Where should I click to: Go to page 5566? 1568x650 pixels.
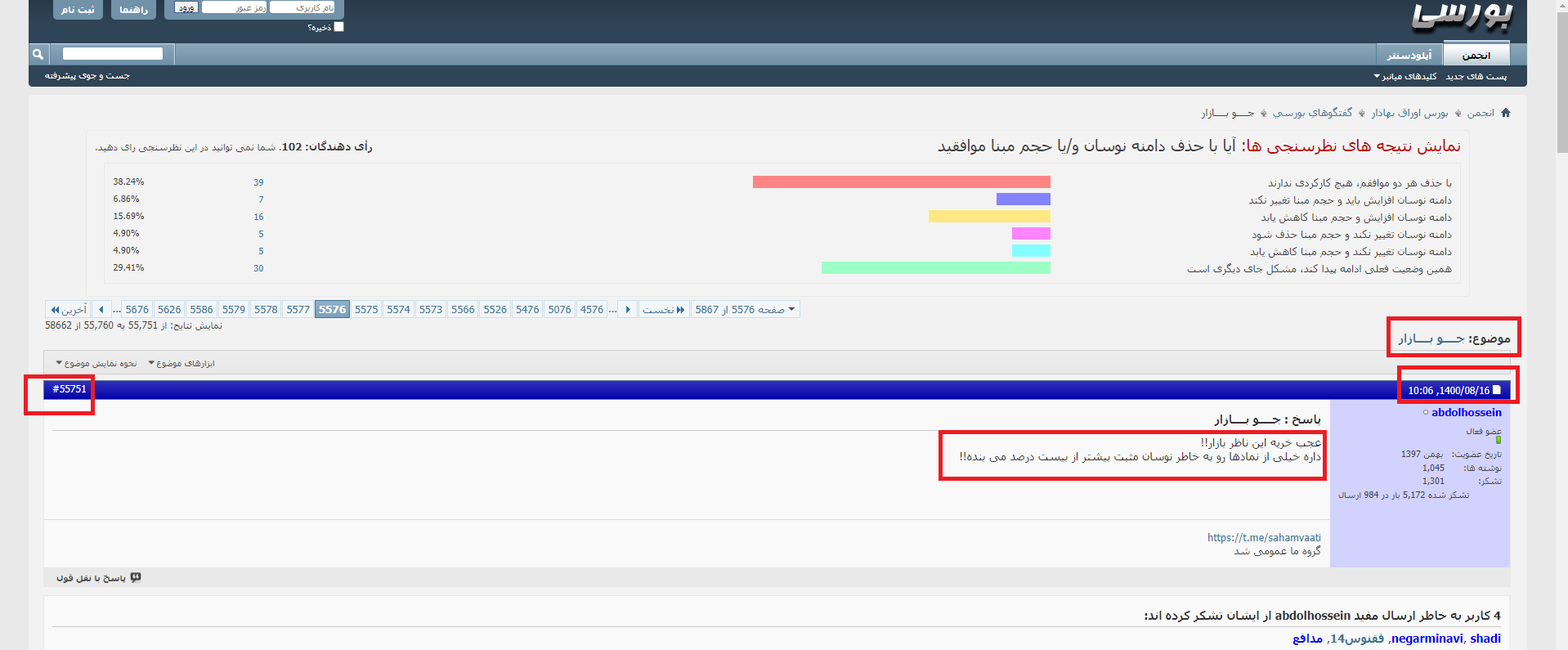463,310
